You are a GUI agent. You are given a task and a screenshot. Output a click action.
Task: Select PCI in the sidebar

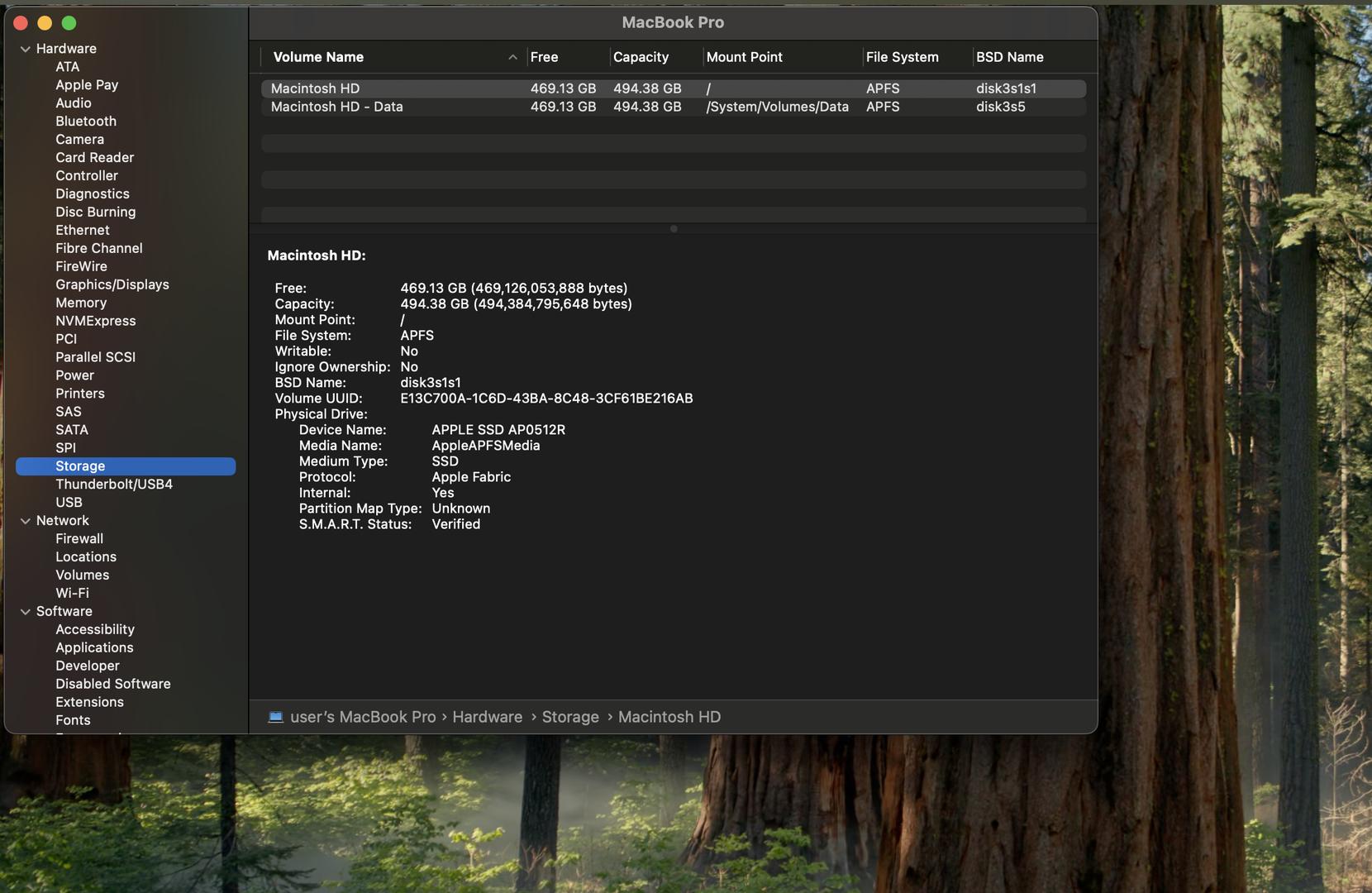pyautogui.click(x=66, y=340)
